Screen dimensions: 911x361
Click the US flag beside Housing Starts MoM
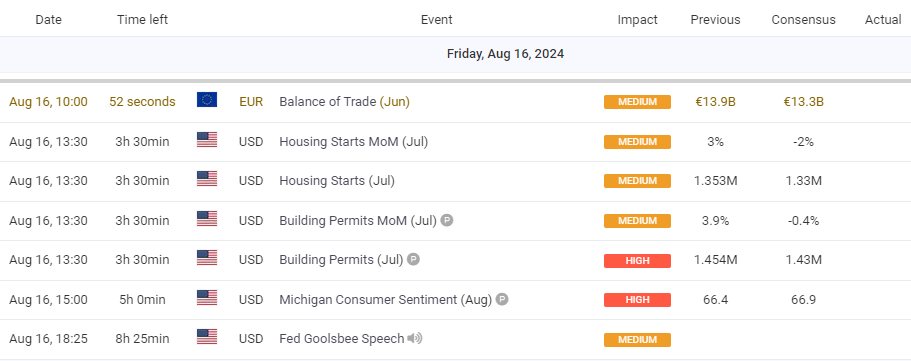pyautogui.click(x=207, y=140)
